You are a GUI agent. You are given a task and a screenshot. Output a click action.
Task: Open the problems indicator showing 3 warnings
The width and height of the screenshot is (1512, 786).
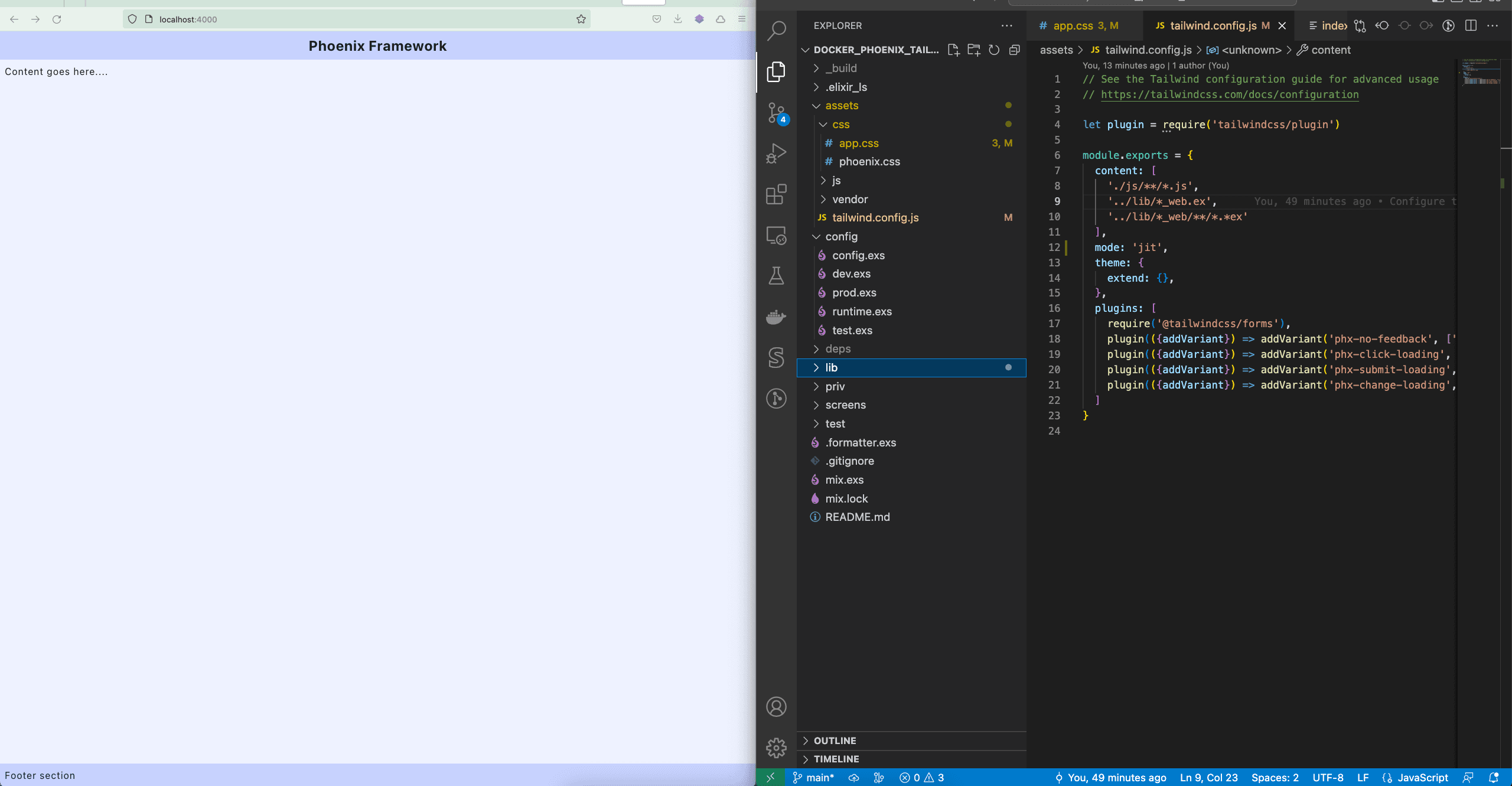coord(921,778)
